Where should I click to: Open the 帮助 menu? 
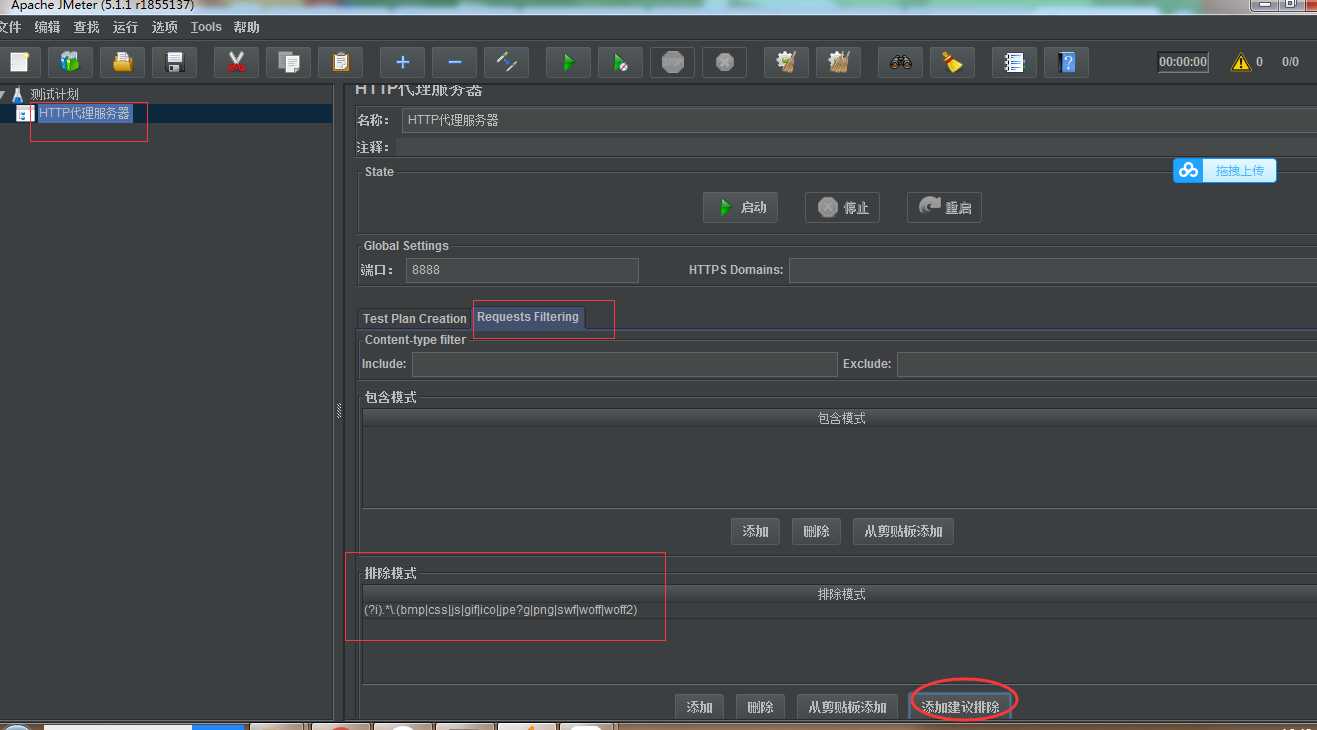click(246, 27)
